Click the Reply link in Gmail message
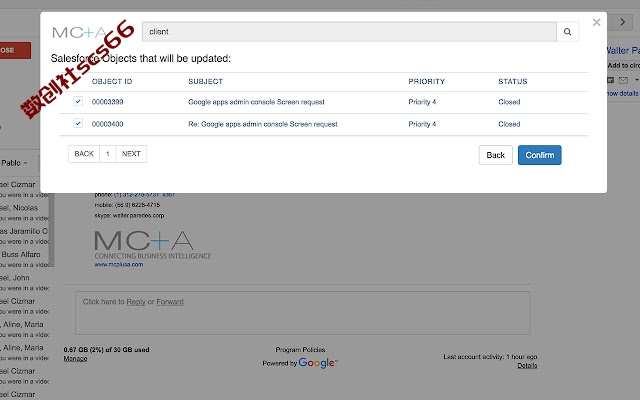Viewport: 640px width, 400px height. (136, 302)
